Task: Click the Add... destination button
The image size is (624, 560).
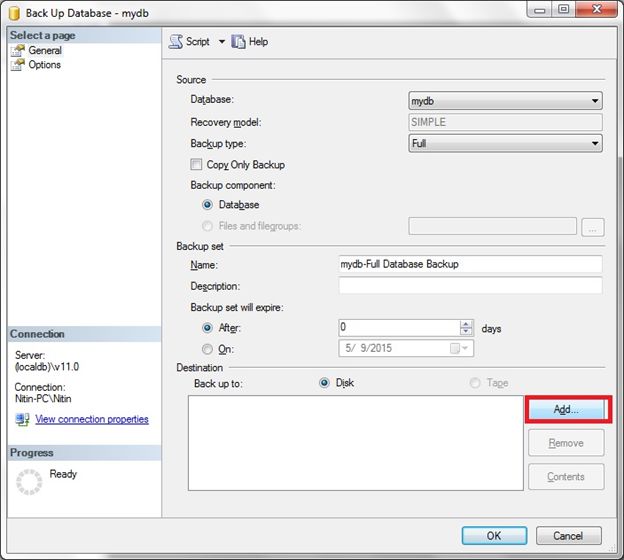Action: [566, 409]
